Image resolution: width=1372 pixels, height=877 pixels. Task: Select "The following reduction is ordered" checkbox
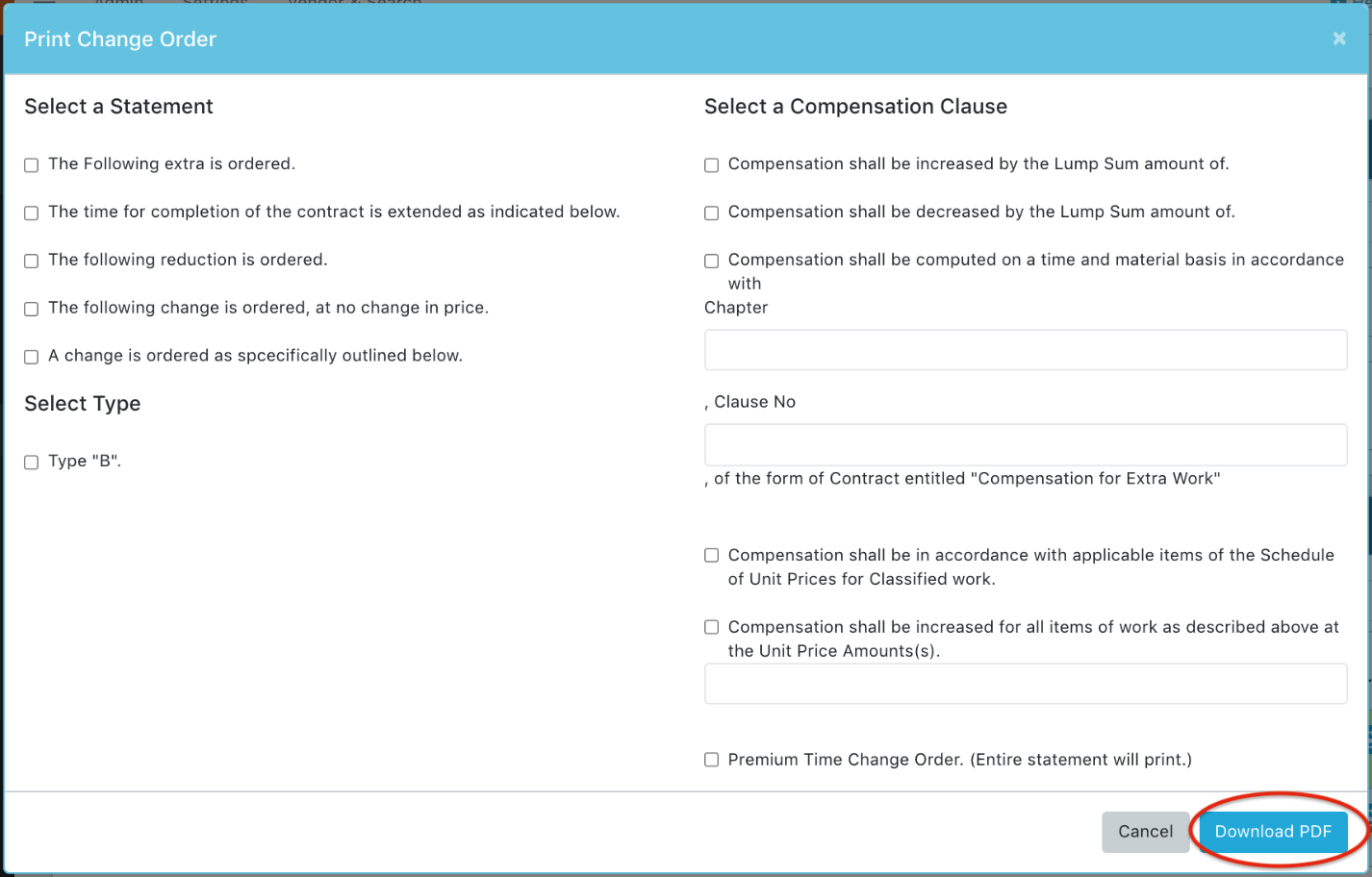click(x=32, y=262)
